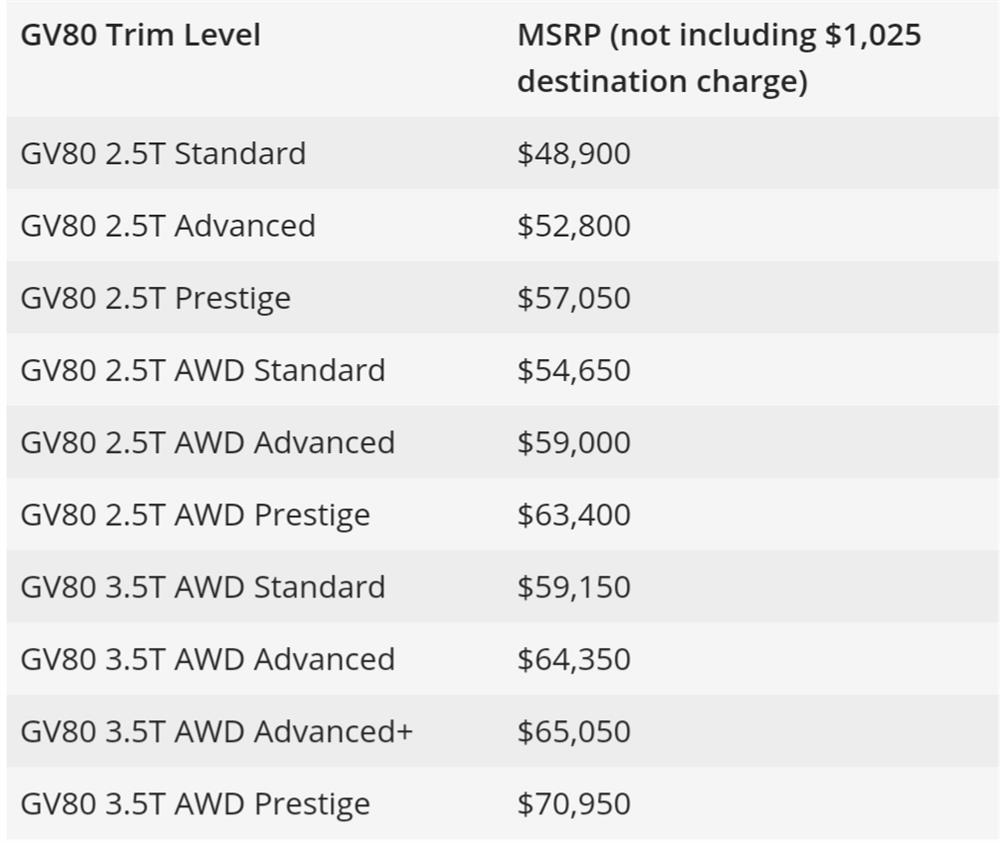Select GV80 2.5T AWD Standard text
This screenshot has height=843, width=1000.
tap(203, 370)
